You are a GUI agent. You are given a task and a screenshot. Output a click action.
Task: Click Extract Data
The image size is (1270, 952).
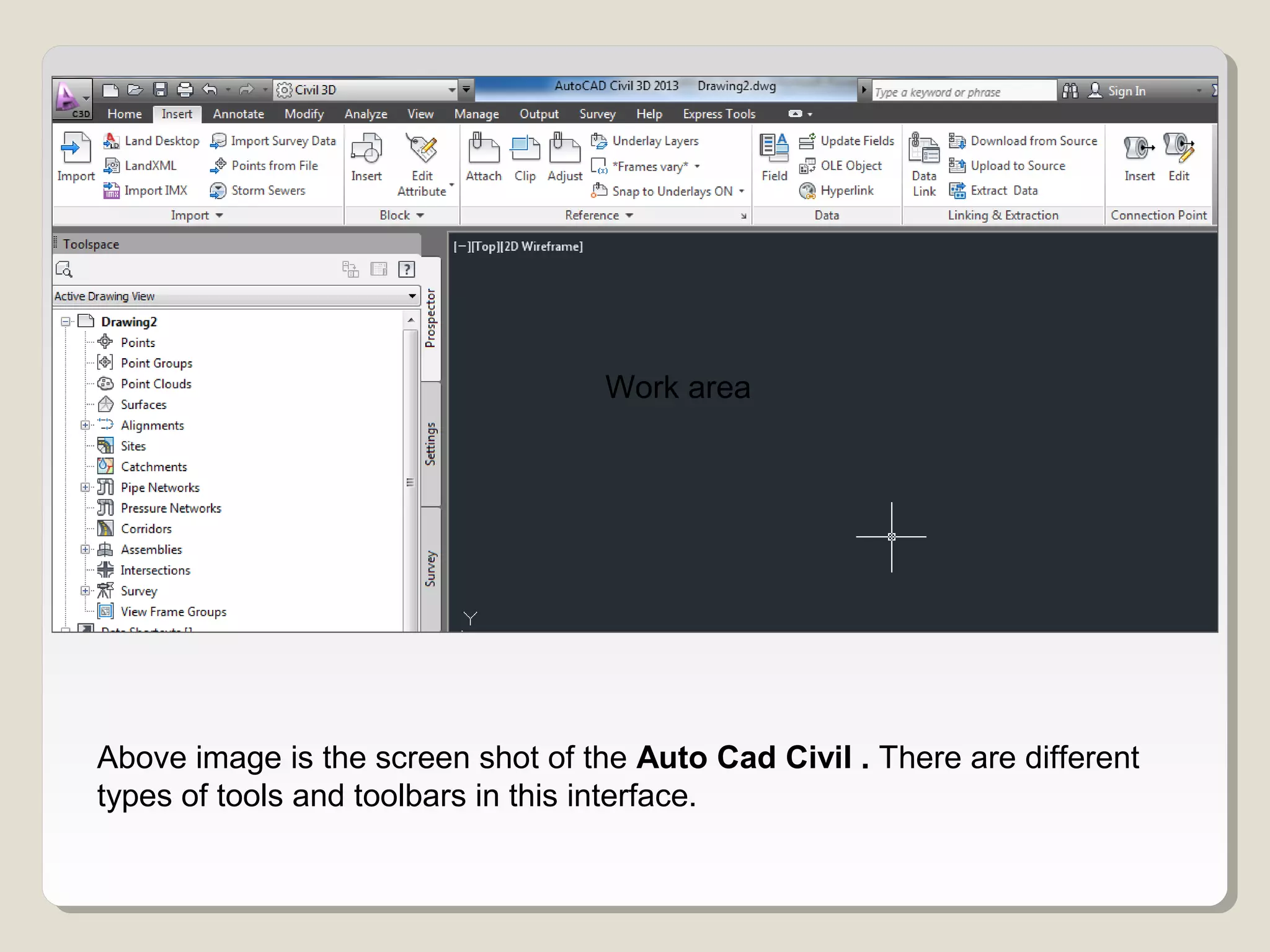pos(993,191)
